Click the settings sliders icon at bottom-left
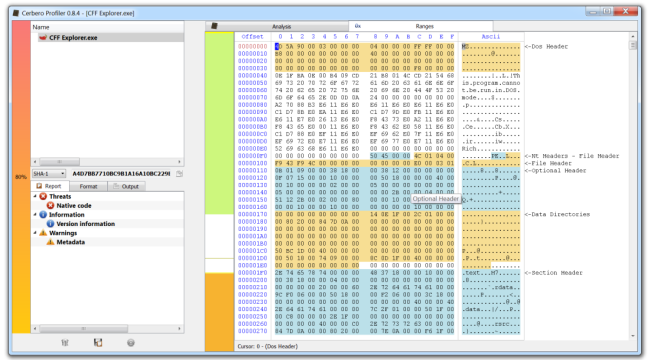Image resolution: width=650 pixels, height=360 pixels. 65,343
